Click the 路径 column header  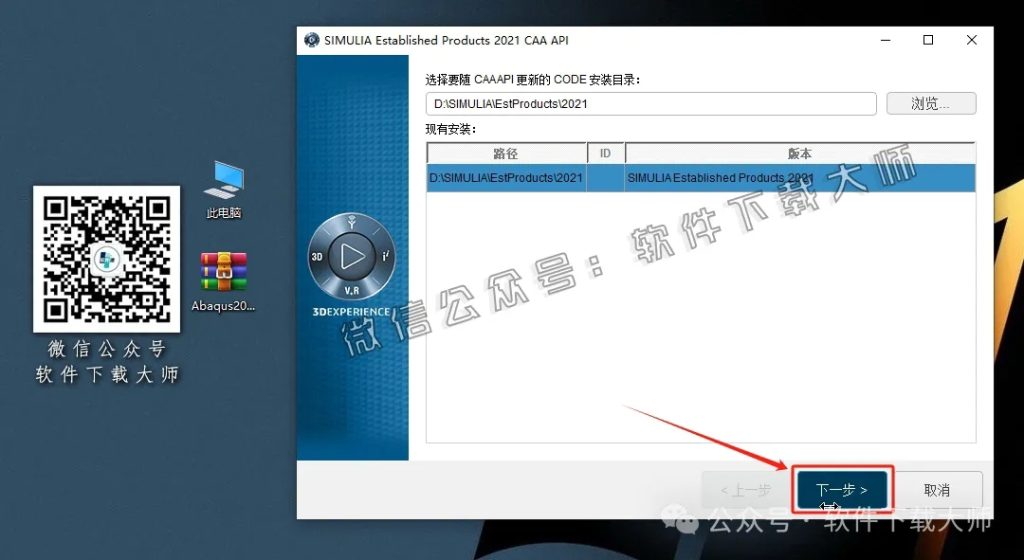(506, 153)
